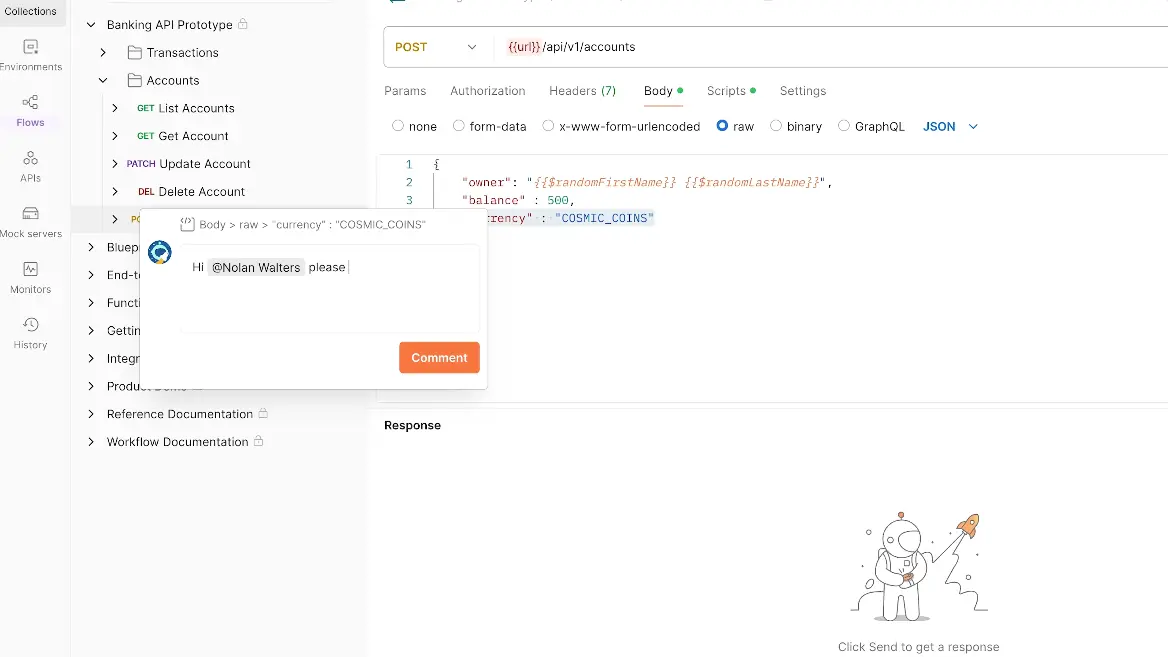Expand the Transactions folder
Image resolution: width=1168 pixels, height=657 pixels.
[x=103, y=52]
